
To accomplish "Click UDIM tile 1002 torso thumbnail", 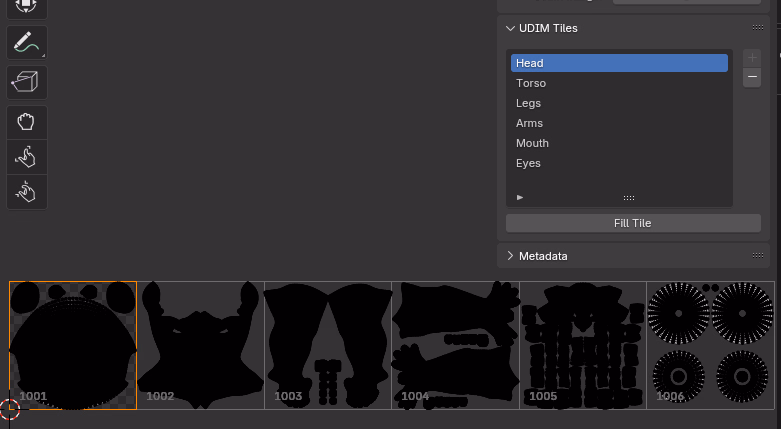I will pyautogui.click(x=200, y=345).
